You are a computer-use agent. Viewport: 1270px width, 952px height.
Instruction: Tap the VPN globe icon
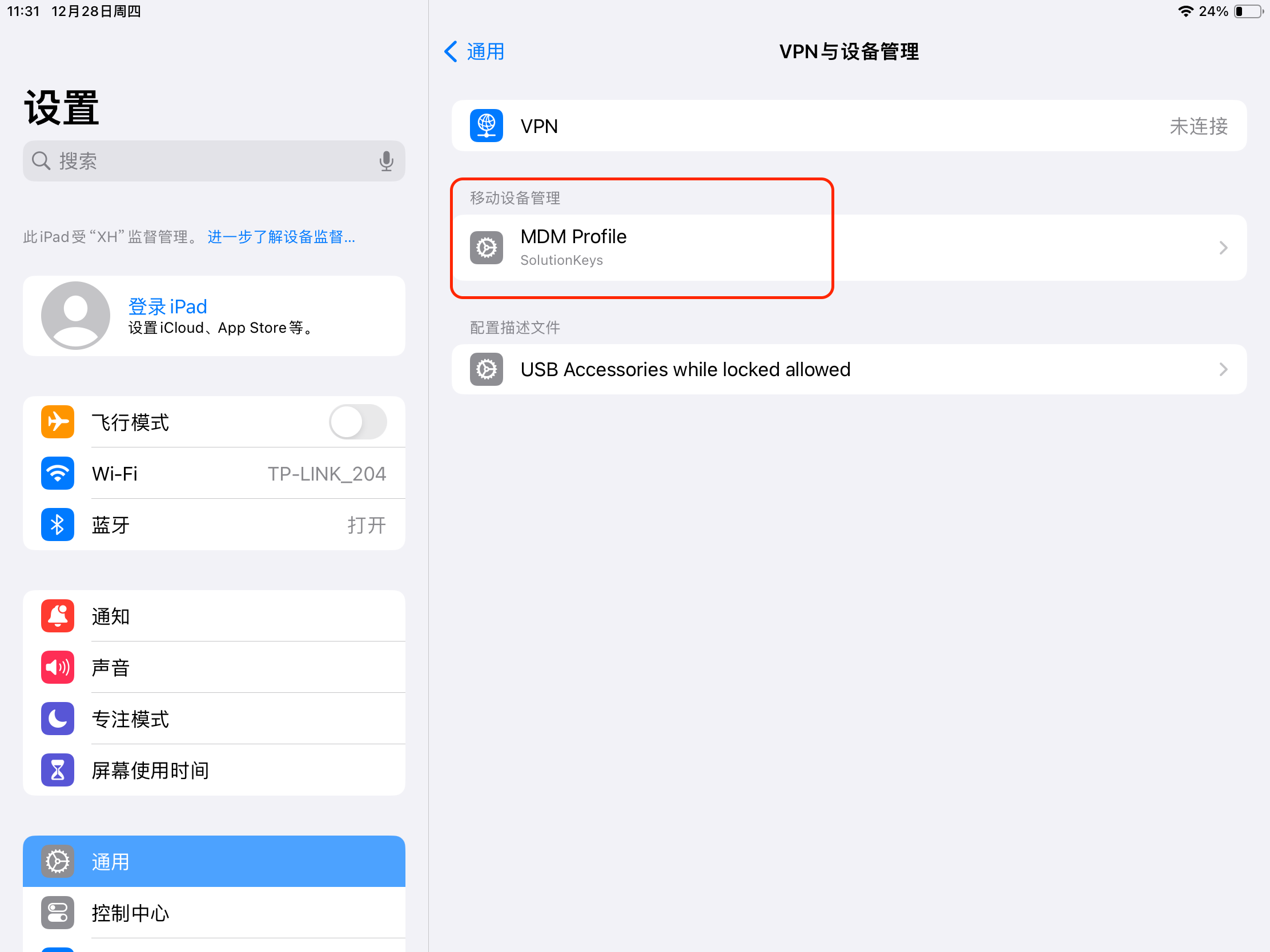click(x=487, y=126)
